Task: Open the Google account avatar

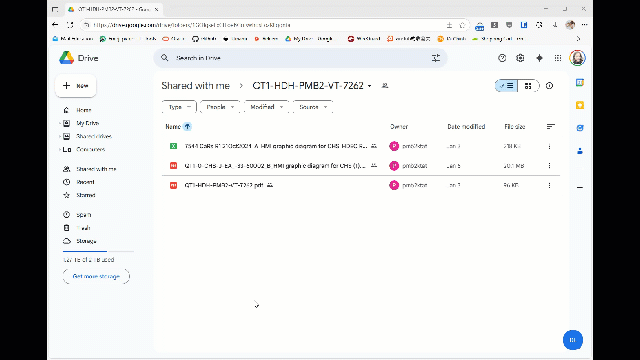Action: 578,58
